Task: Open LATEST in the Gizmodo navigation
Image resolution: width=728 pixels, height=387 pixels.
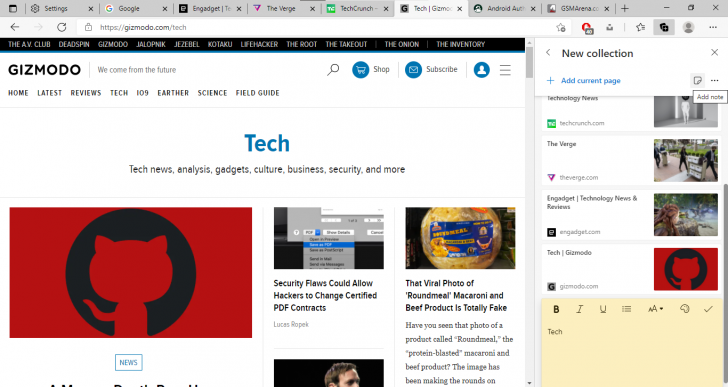Action: (x=50, y=93)
